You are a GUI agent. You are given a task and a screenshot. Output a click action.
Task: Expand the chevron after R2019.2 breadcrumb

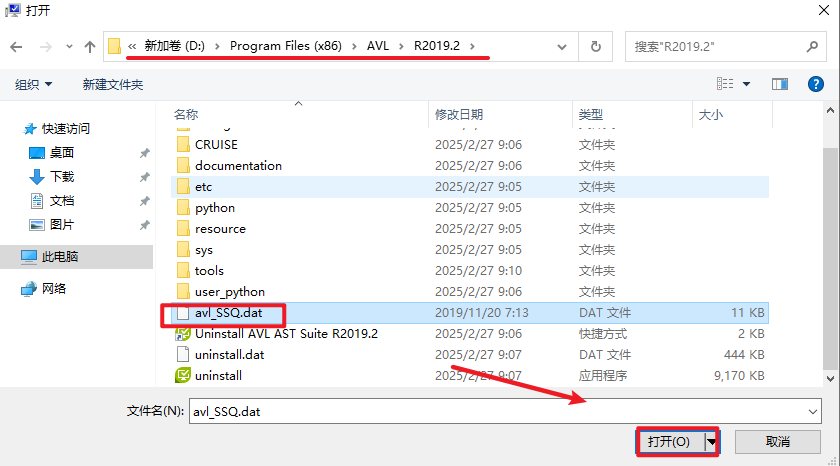[472, 47]
